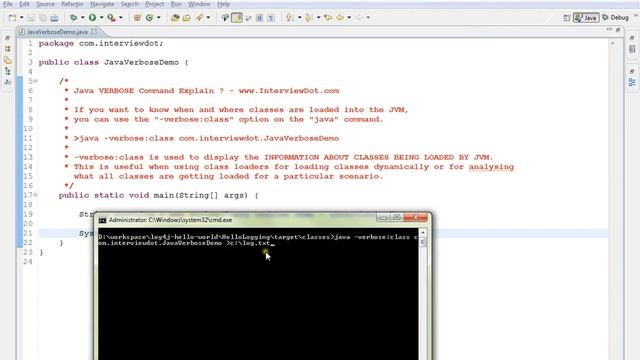Open the Type Hierarchy sidebar icon
The image size is (640, 360).
point(8,71)
